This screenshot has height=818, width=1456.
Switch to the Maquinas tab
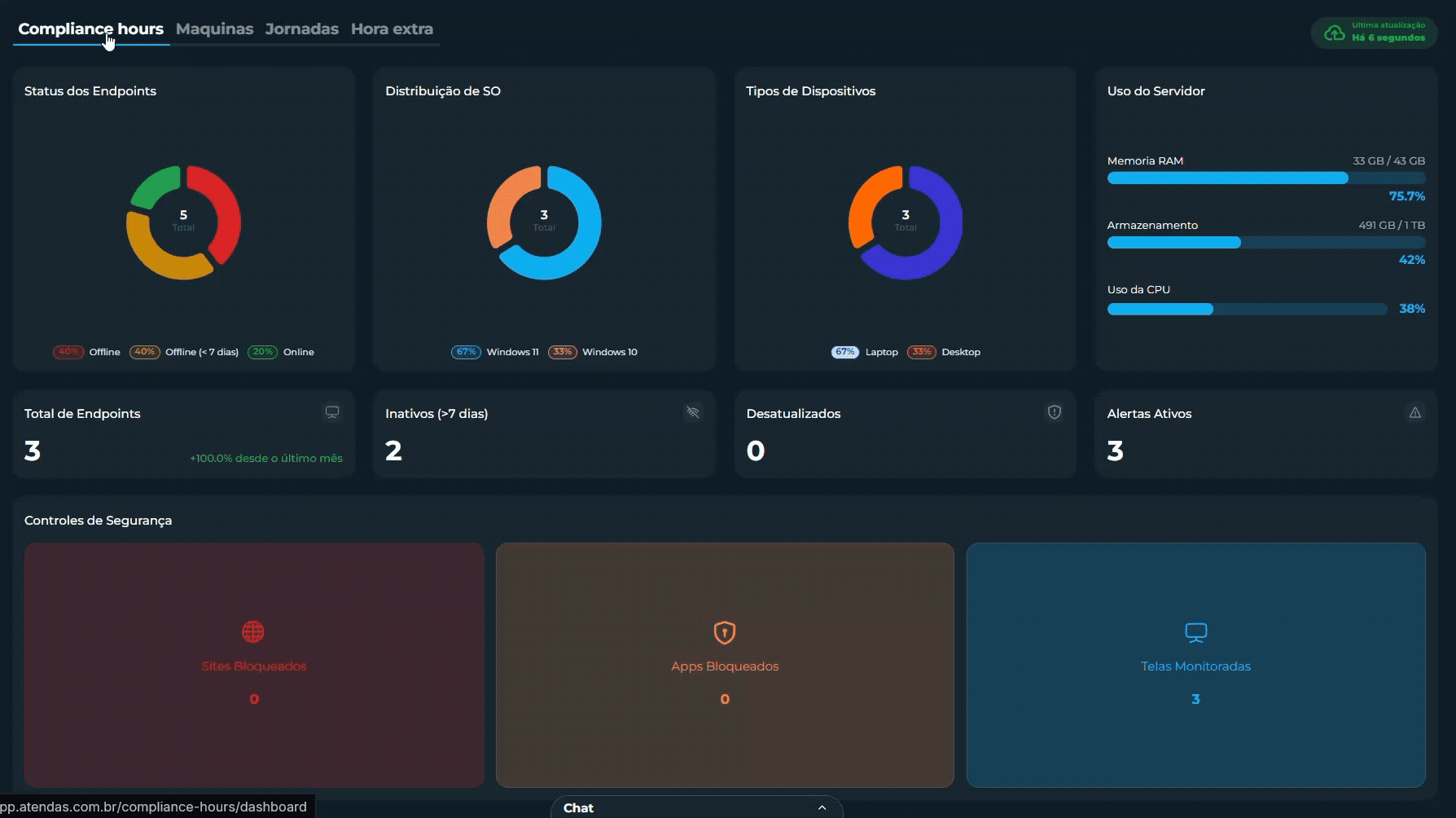pos(214,29)
